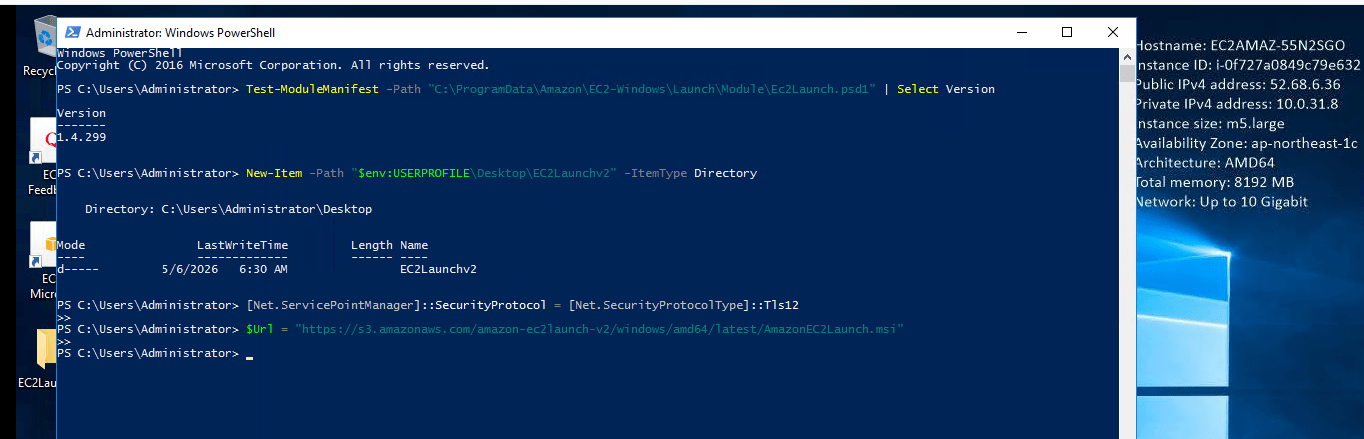The image size is (1364, 439).
Task: Click the 'Total memory: 8192 MB' text
Action: click(x=1214, y=182)
